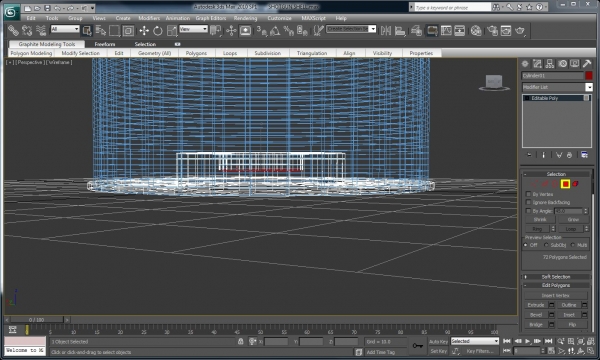Open the Extrude settings box
This screenshot has width=600, height=360.
pos(551,305)
